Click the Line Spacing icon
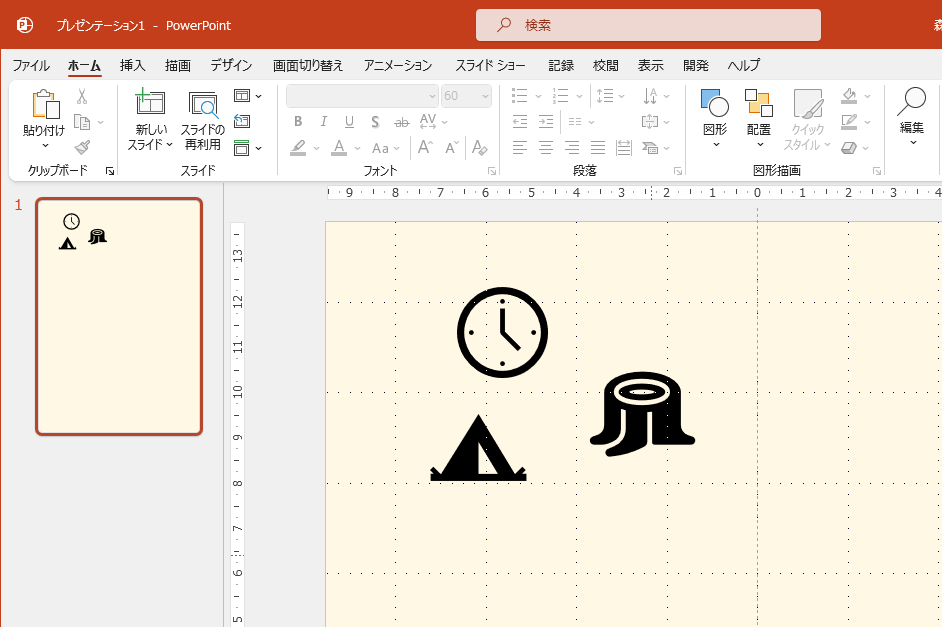Image resolution: width=942 pixels, height=627 pixels. pyautogui.click(x=605, y=96)
